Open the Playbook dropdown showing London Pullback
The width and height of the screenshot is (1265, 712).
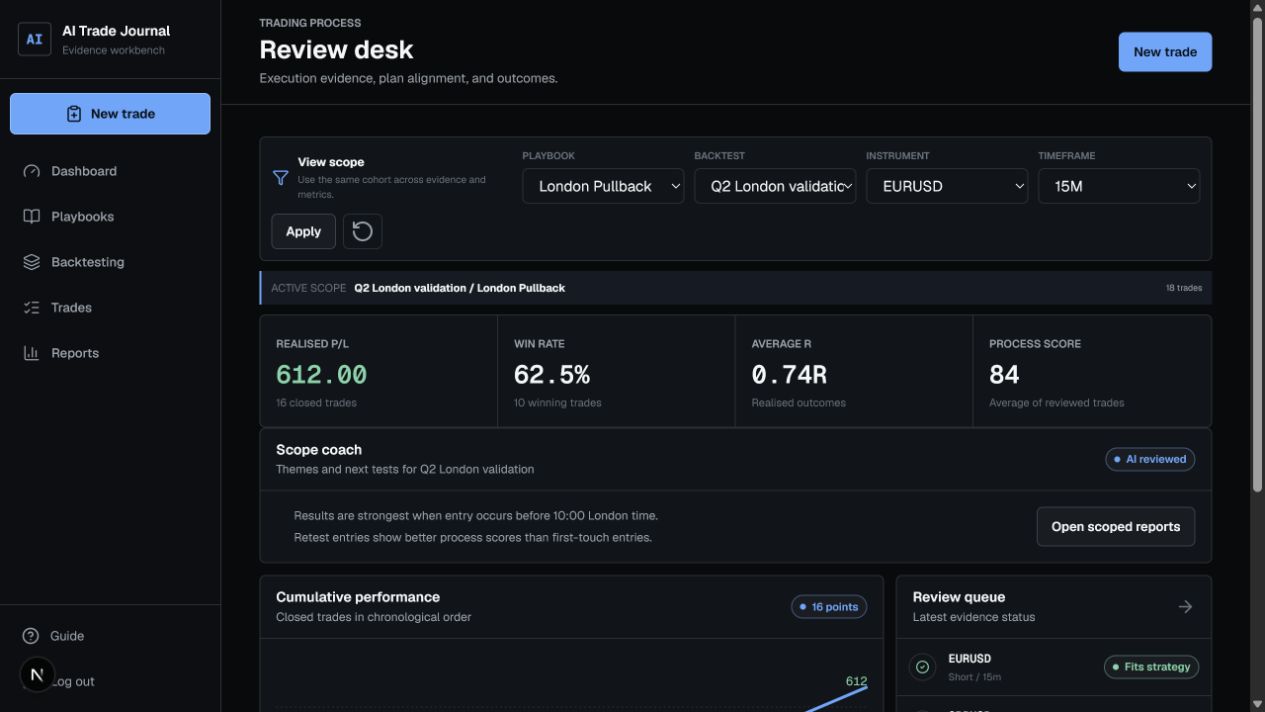click(x=603, y=186)
